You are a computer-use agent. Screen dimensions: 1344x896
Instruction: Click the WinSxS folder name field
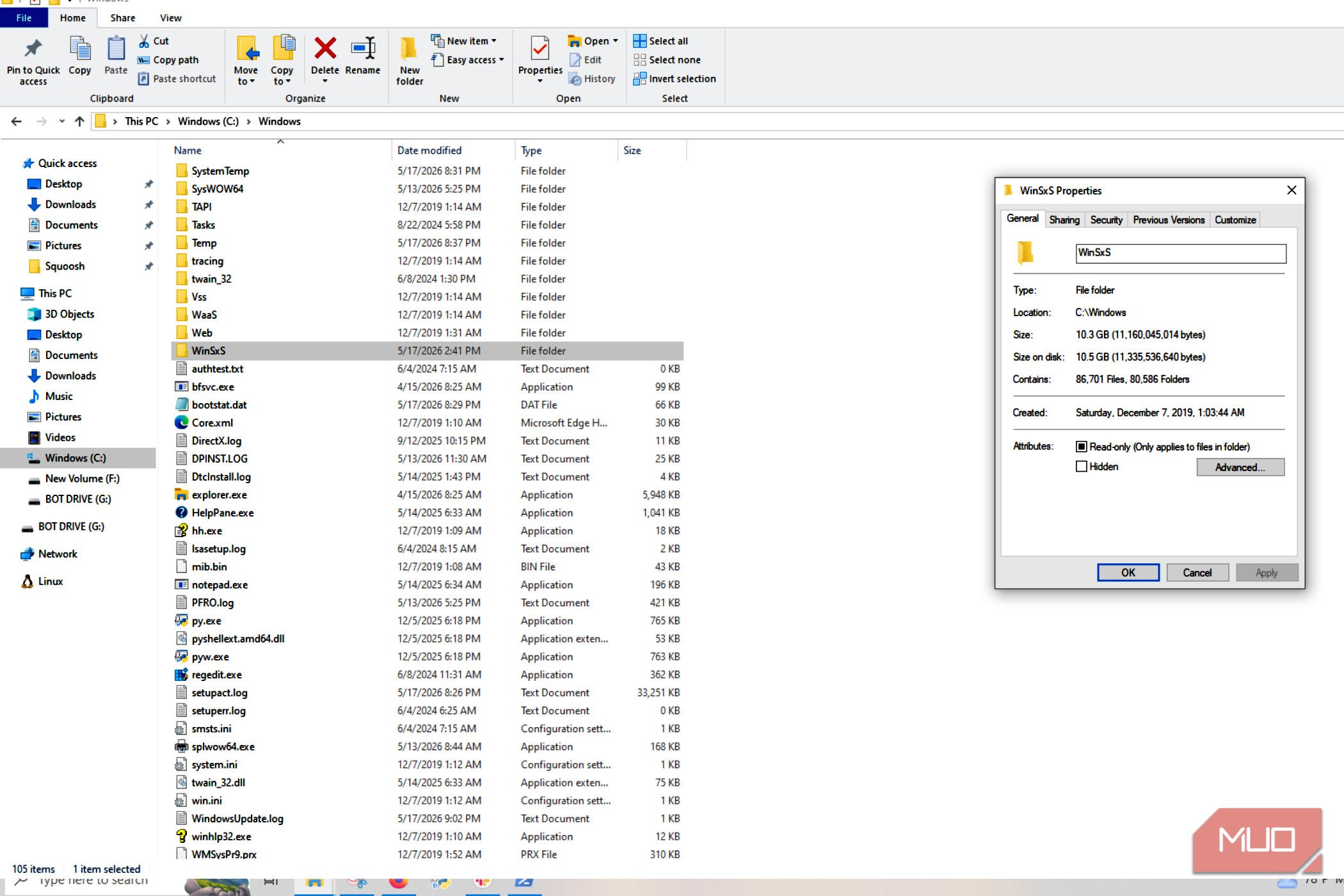1180,253
